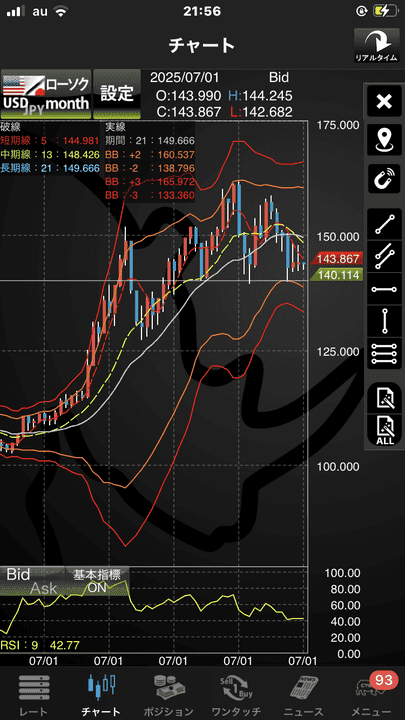Viewport: 405px width, 720px height.
Task: Toggle the magnet snap tool
Action: click(384, 179)
